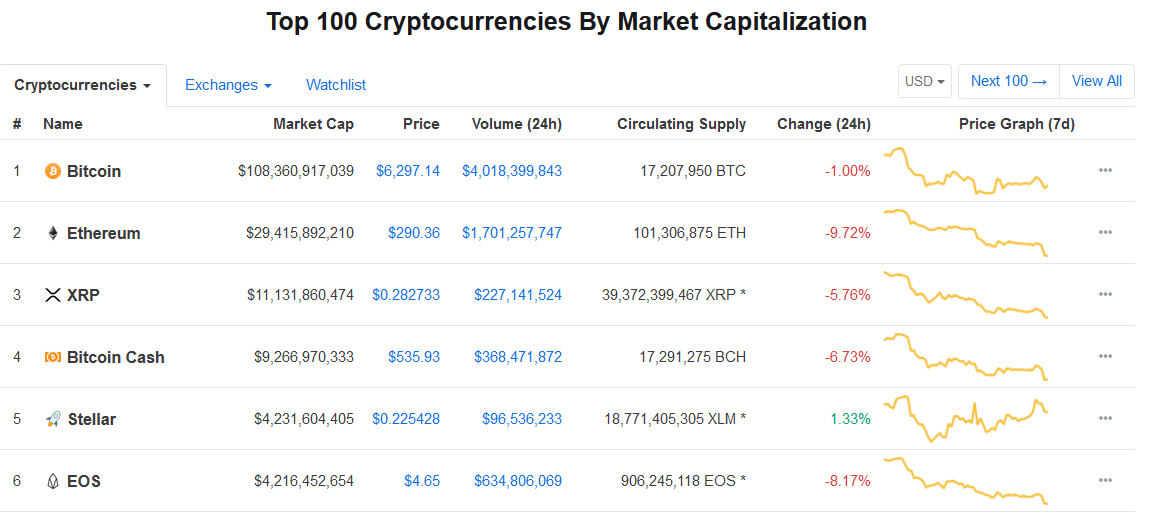Click the Bitcoin Cash logo icon
Image resolution: width=1157 pixels, height=513 pixels.
pyautogui.click(x=53, y=357)
